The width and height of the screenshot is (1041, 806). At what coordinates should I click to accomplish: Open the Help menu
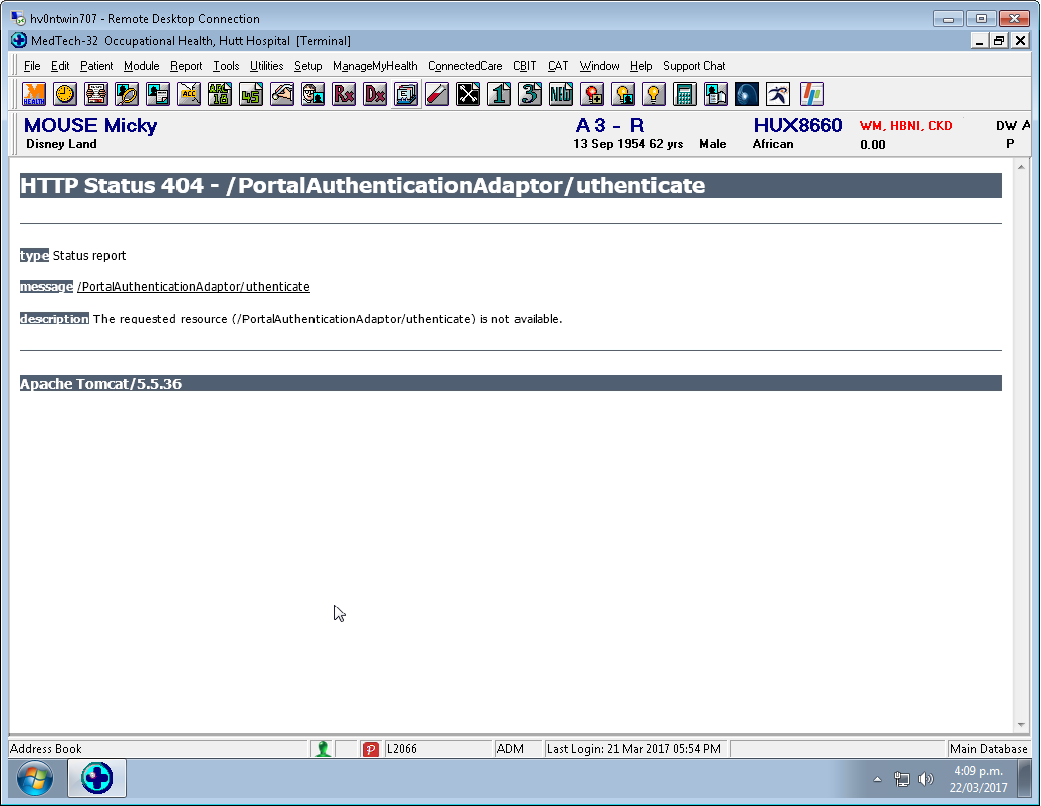point(641,66)
